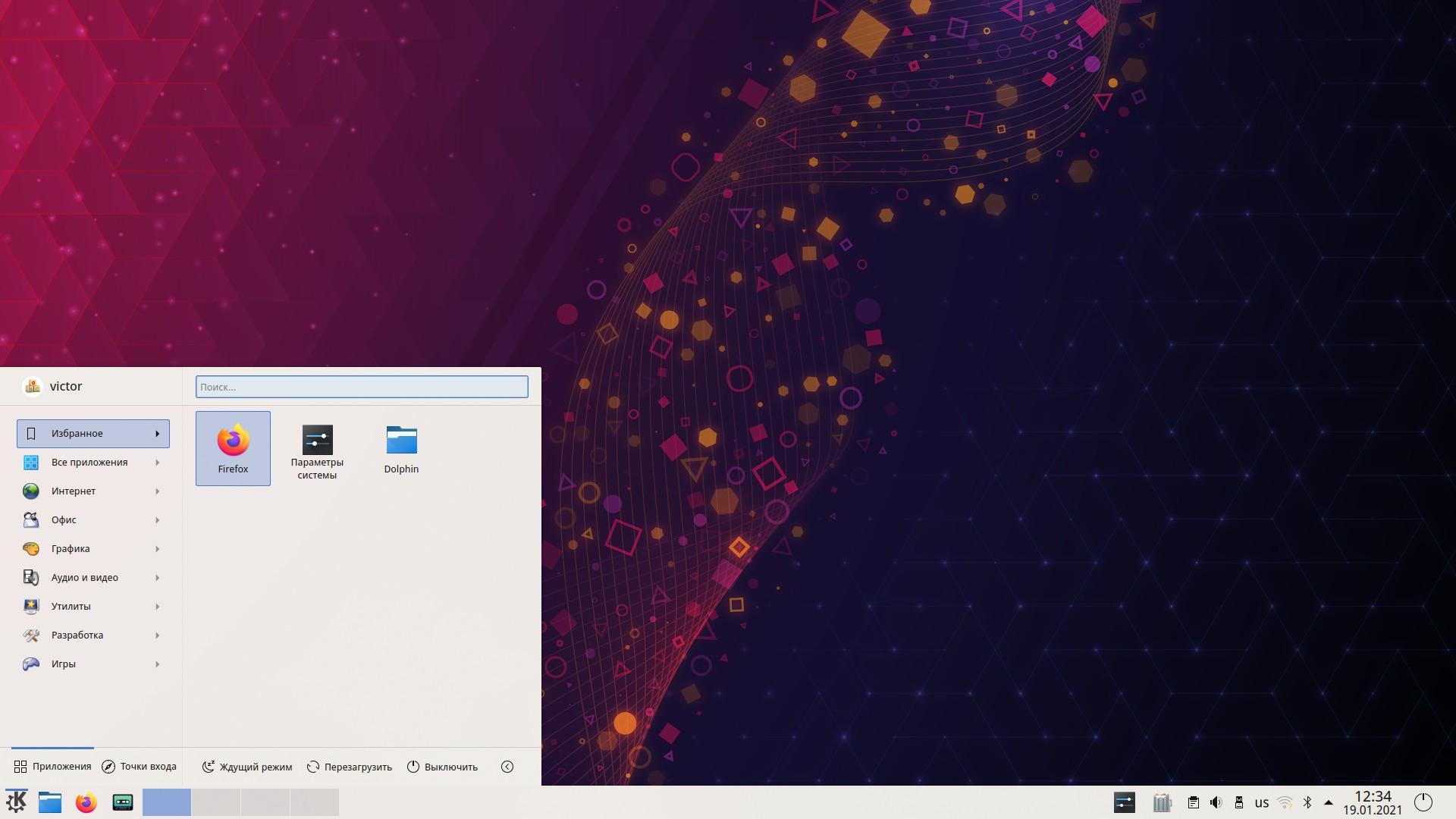Switch to the fourth virtual desktop
The height and width of the screenshot is (819, 1456).
tap(314, 802)
